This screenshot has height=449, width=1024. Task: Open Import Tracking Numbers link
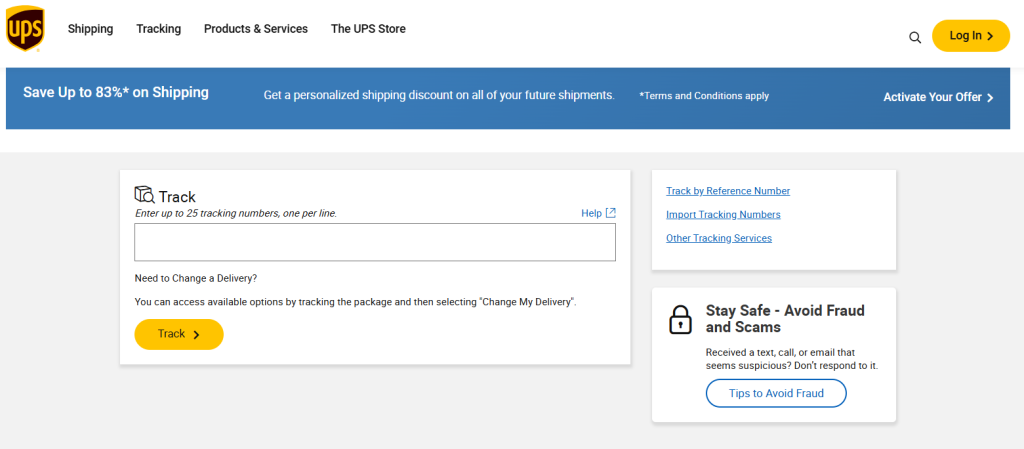pyautogui.click(x=723, y=215)
